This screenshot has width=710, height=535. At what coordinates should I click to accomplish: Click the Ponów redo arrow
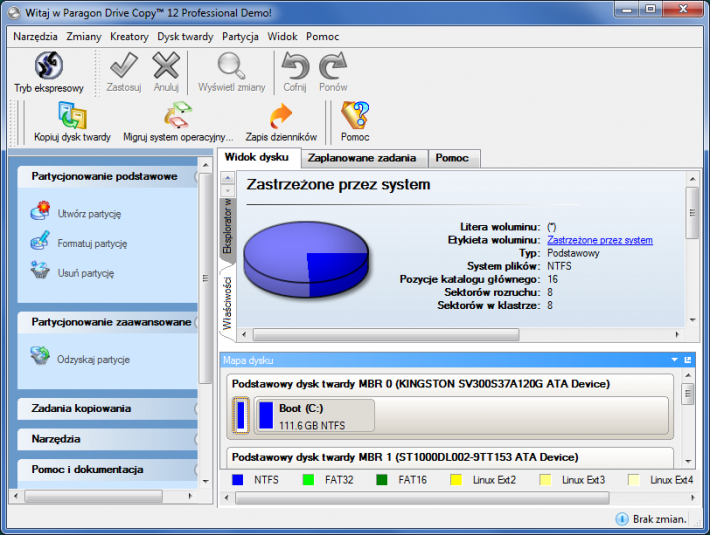(x=333, y=66)
